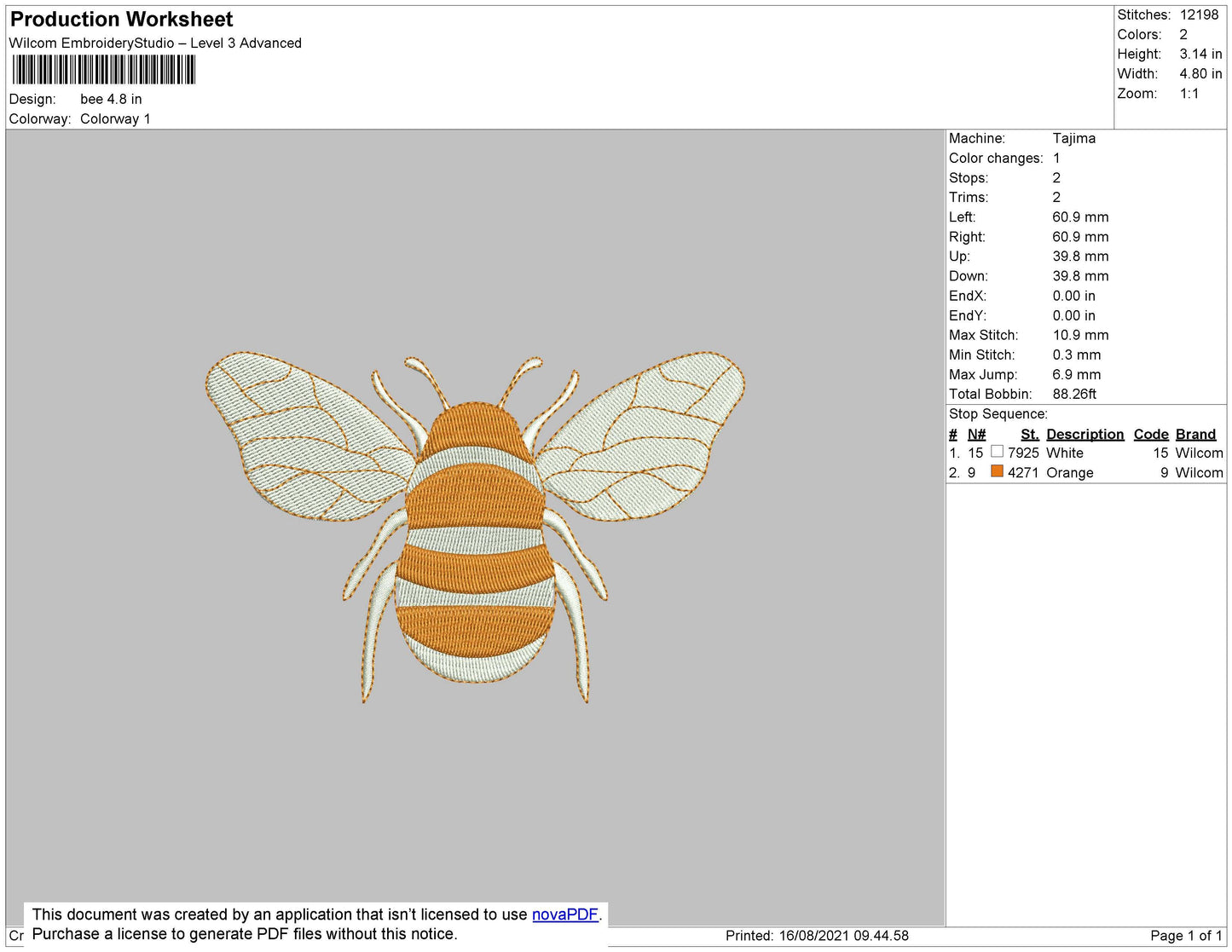Click the Zoom value '1:1'

[1189, 94]
